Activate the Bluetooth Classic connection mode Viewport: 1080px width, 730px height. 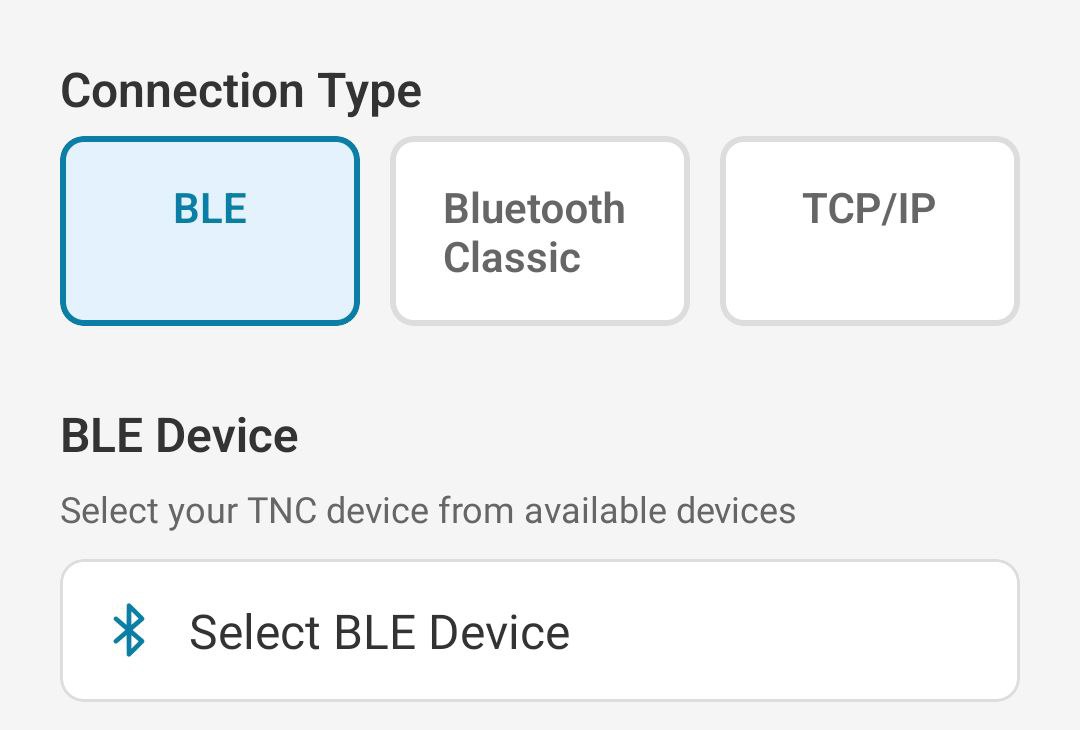click(539, 230)
